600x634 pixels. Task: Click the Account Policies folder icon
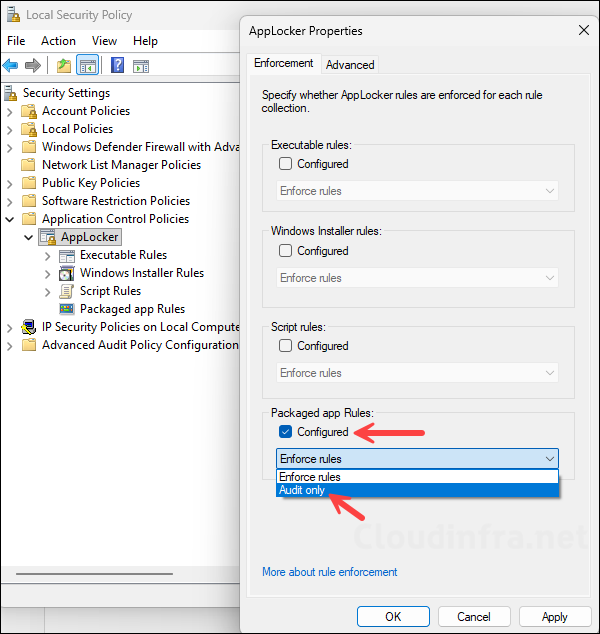29,111
